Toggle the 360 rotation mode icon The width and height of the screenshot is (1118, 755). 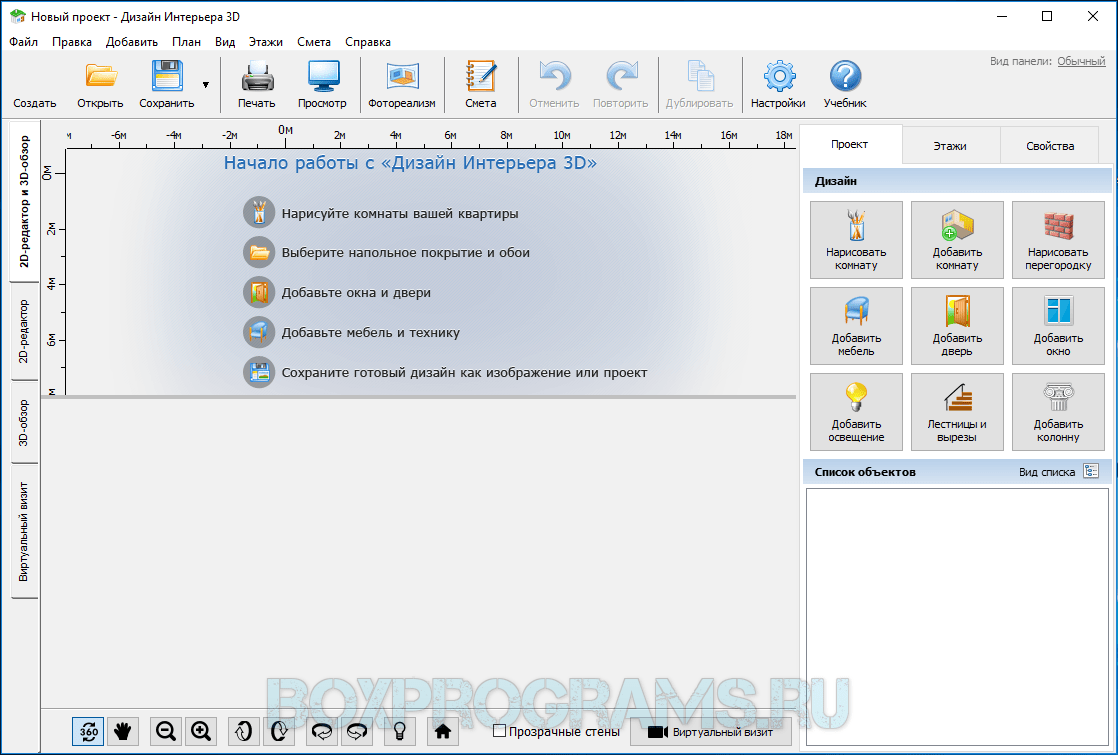pyautogui.click(x=88, y=731)
